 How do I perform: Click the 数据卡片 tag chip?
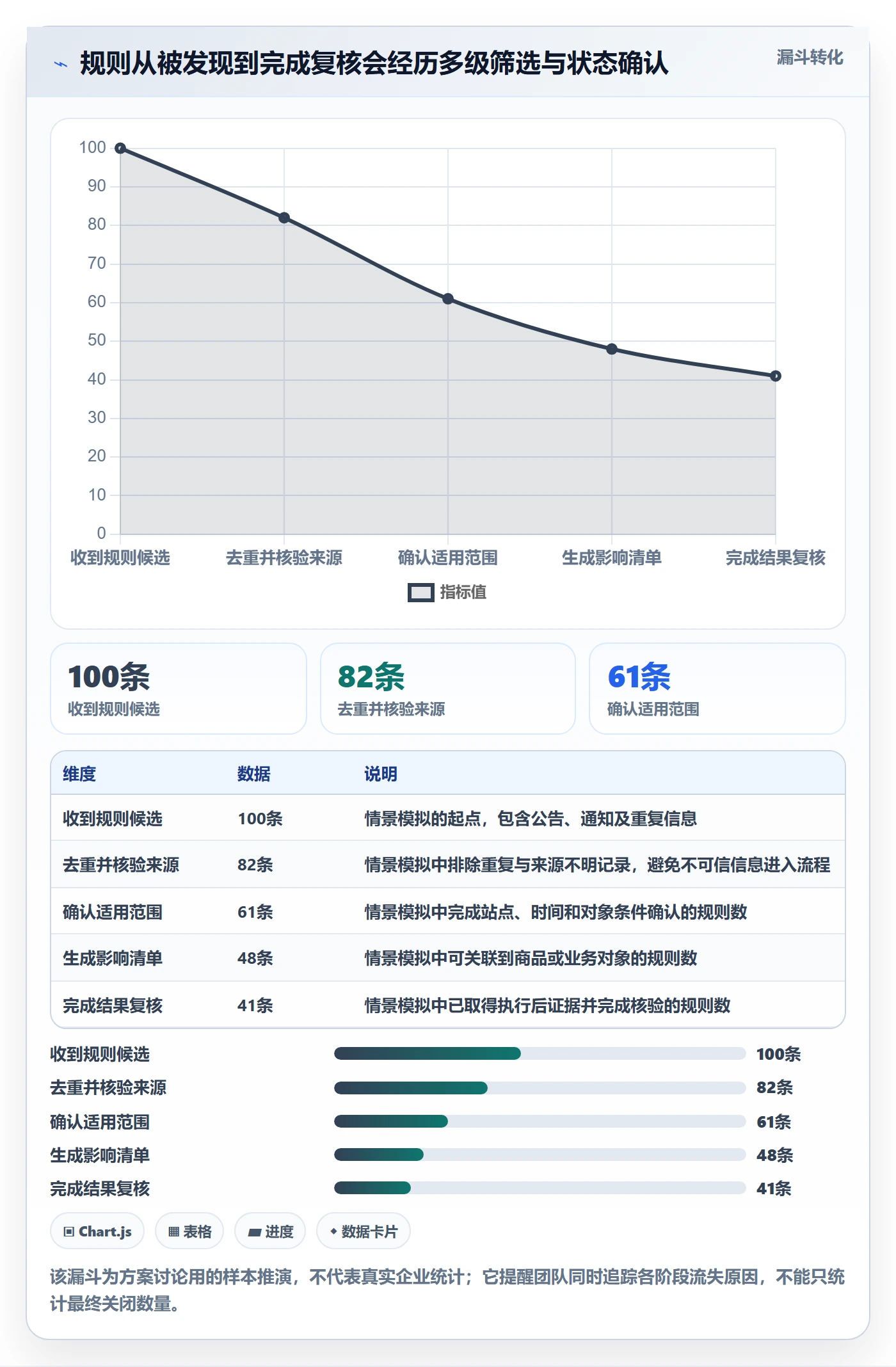[364, 1231]
